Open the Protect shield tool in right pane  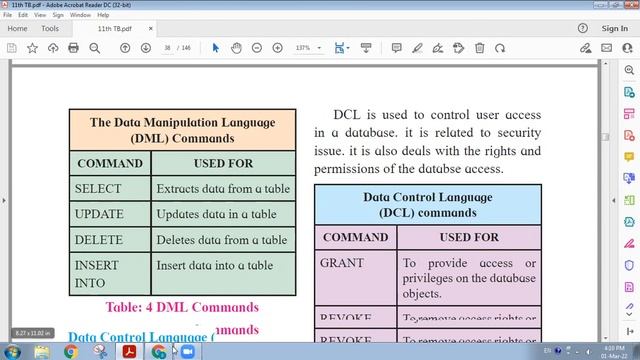click(x=629, y=265)
